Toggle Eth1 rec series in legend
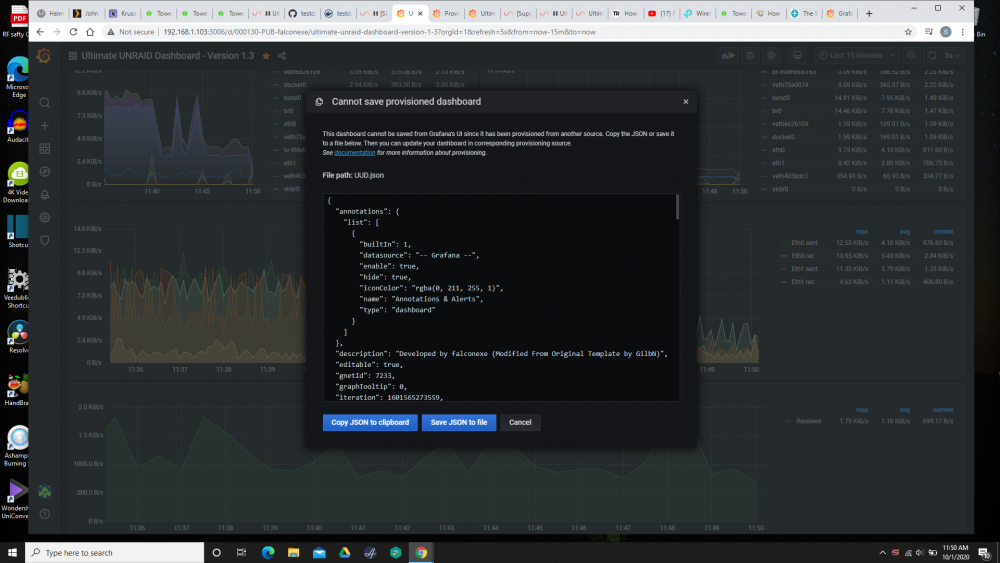Image resolution: width=1000 pixels, height=563 pixels. point(802,282)
